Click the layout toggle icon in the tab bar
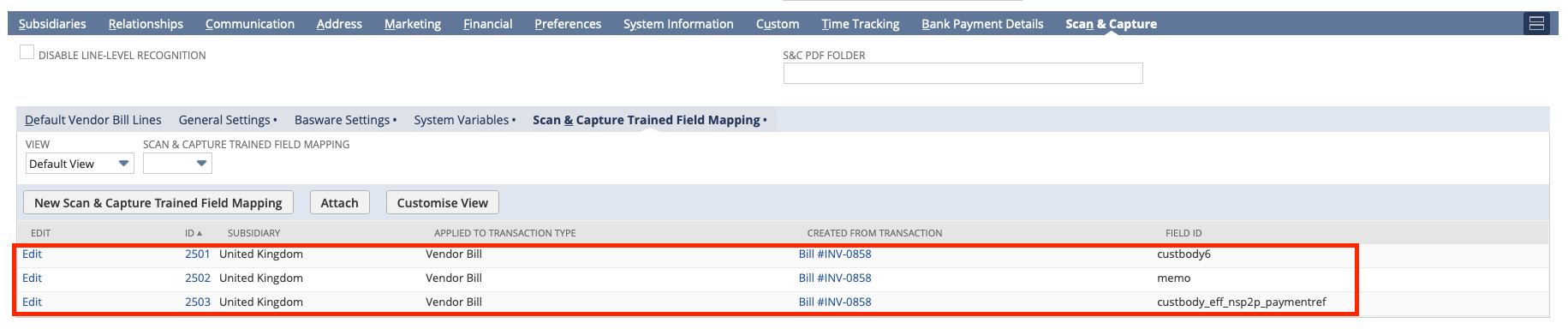 pyautogui.click(x=1536, y=23)
